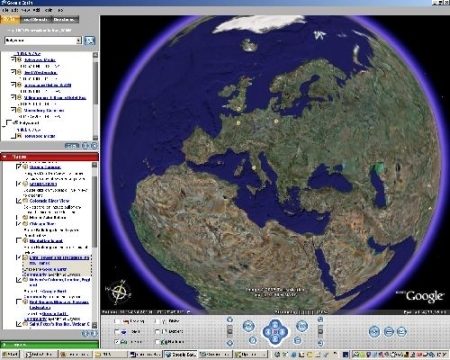This screenshot has height=360, width=450.
Task: Click Places scrollbar down arrow
Action: click(x=95, y=325)
